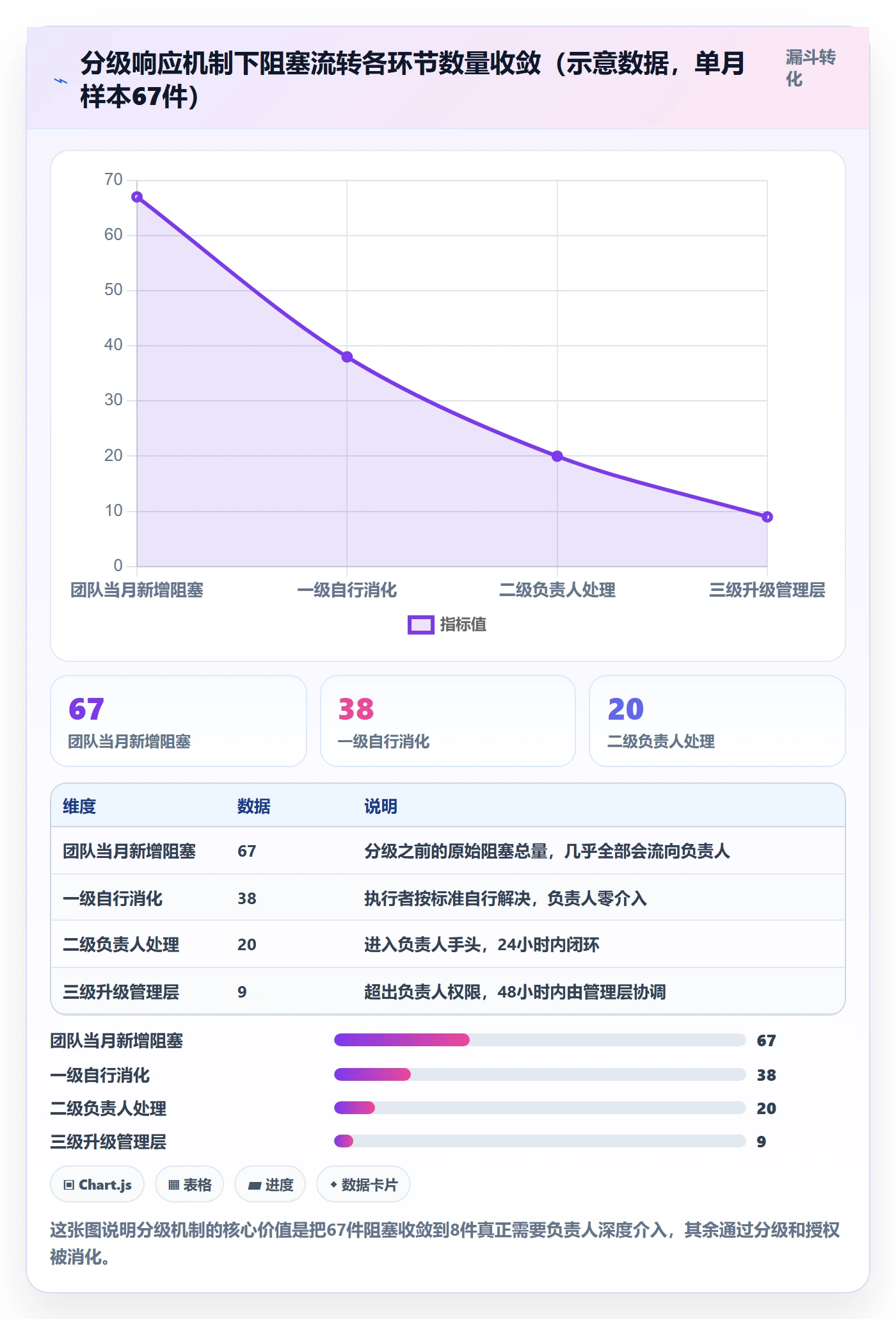896x1319 pixels.
Task: Click x-axis label 三级升级管理层
Action: [767, 590]
